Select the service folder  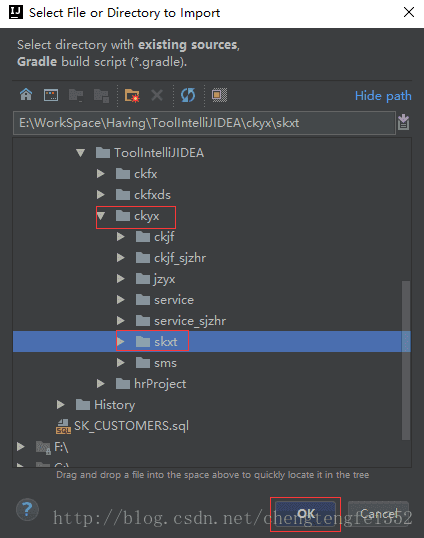pos(174,300)
